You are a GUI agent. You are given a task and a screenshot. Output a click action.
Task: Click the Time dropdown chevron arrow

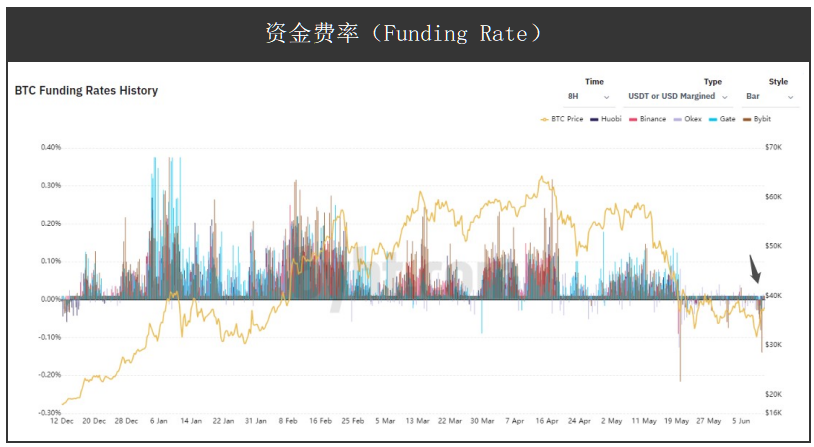(607, 98)
